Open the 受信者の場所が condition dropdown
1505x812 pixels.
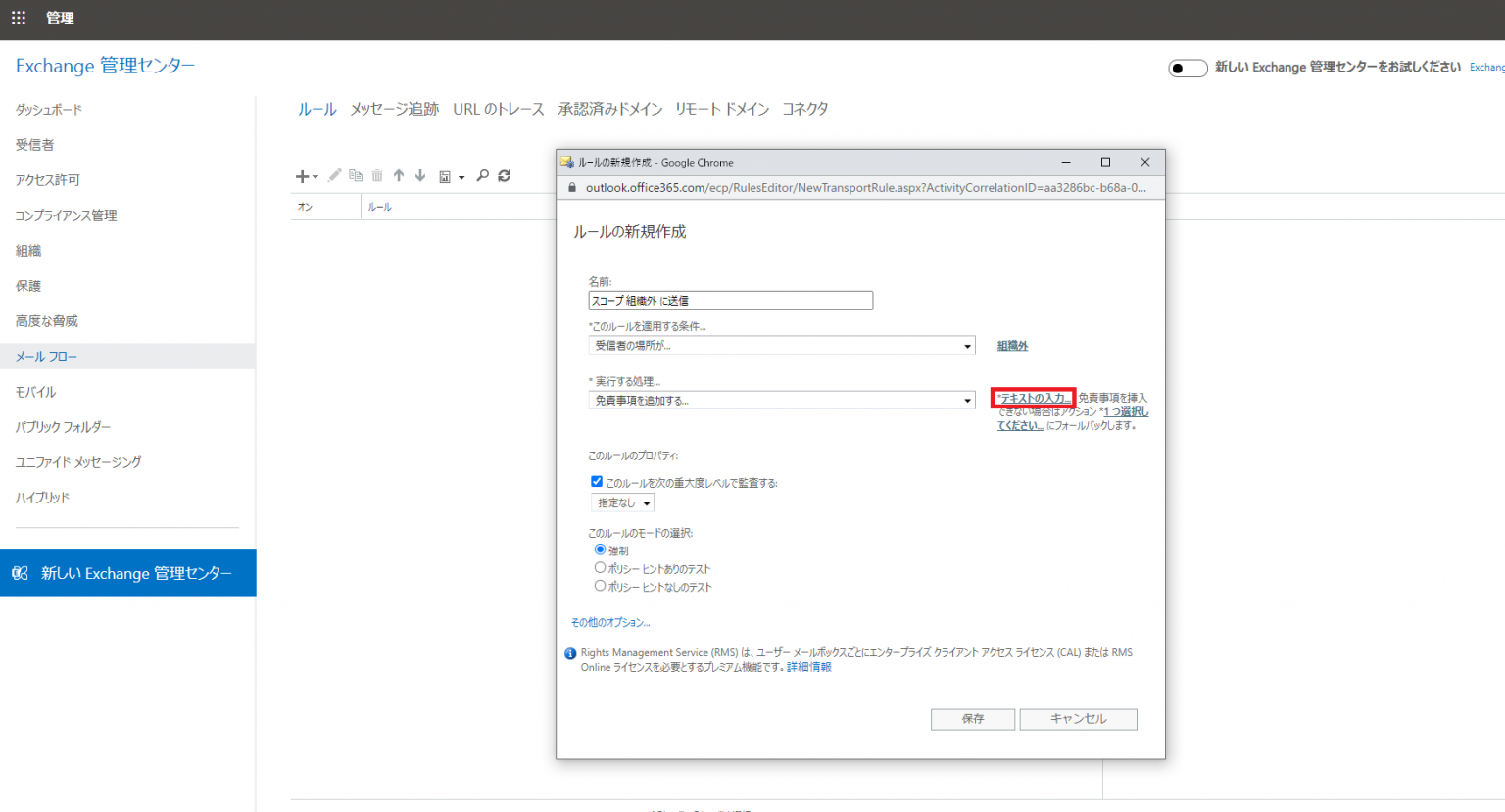tap(782, 346)
